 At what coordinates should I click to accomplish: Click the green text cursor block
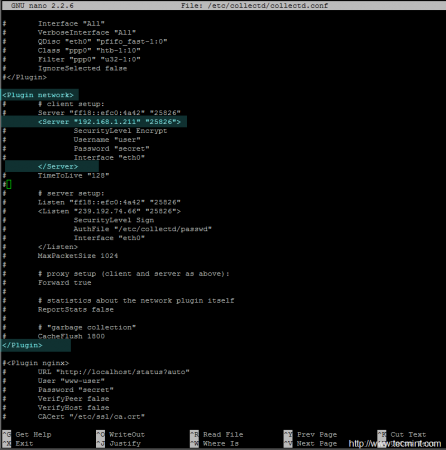9,184
